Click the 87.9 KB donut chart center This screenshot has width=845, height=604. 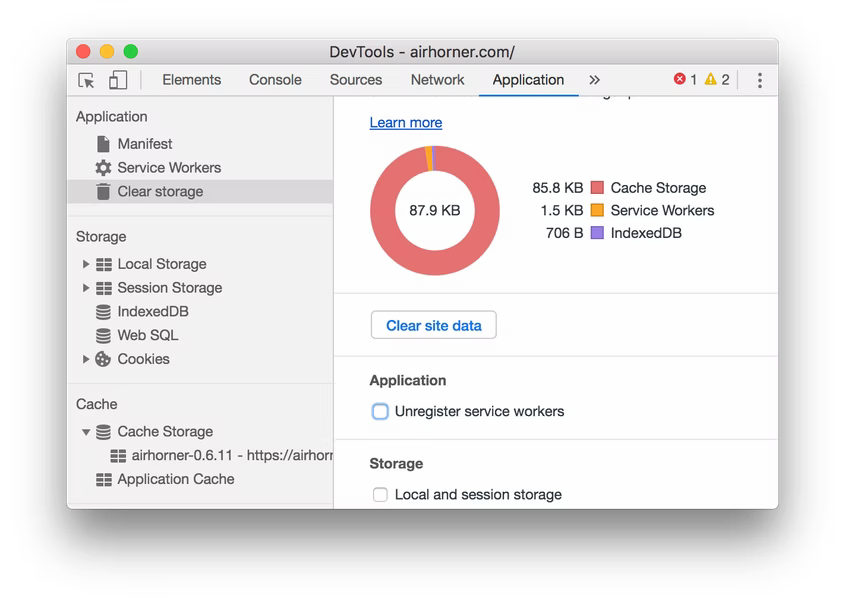(x=434, y=210)
